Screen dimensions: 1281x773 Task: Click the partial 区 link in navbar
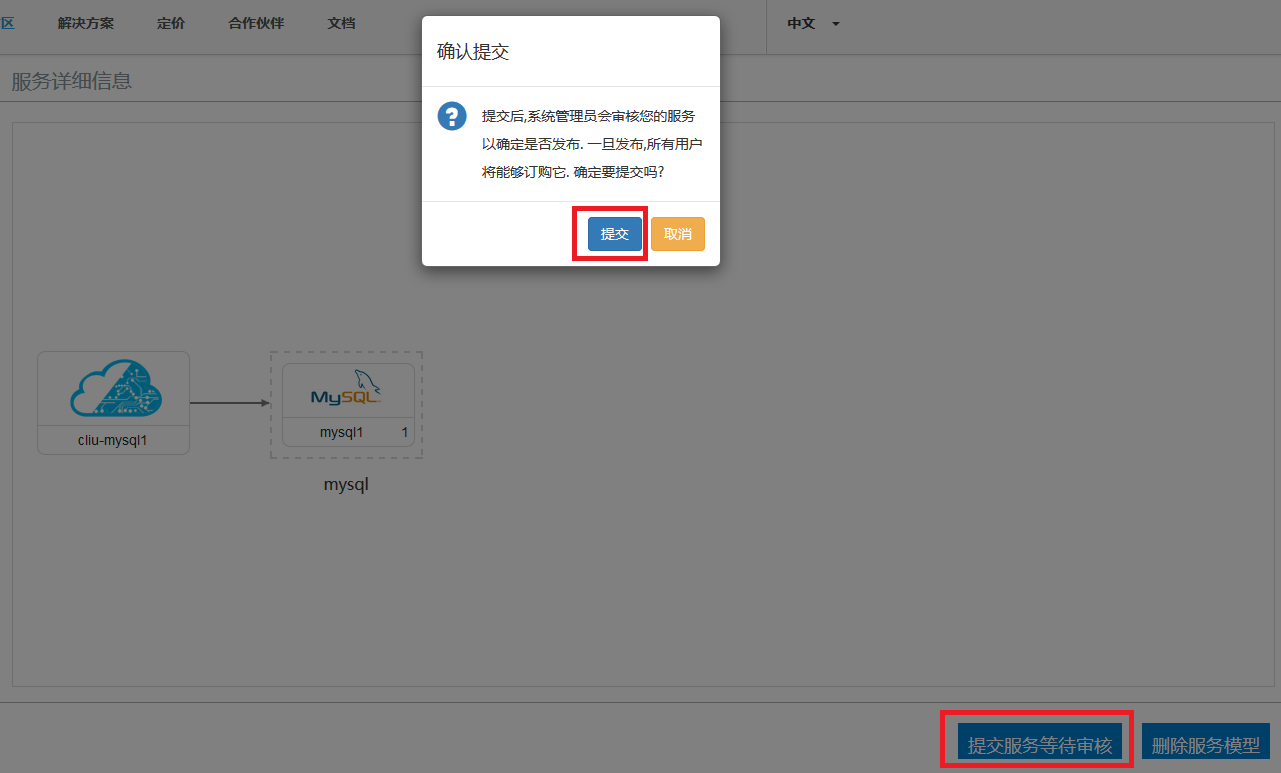pyautogui.click(x=7, y=23)
